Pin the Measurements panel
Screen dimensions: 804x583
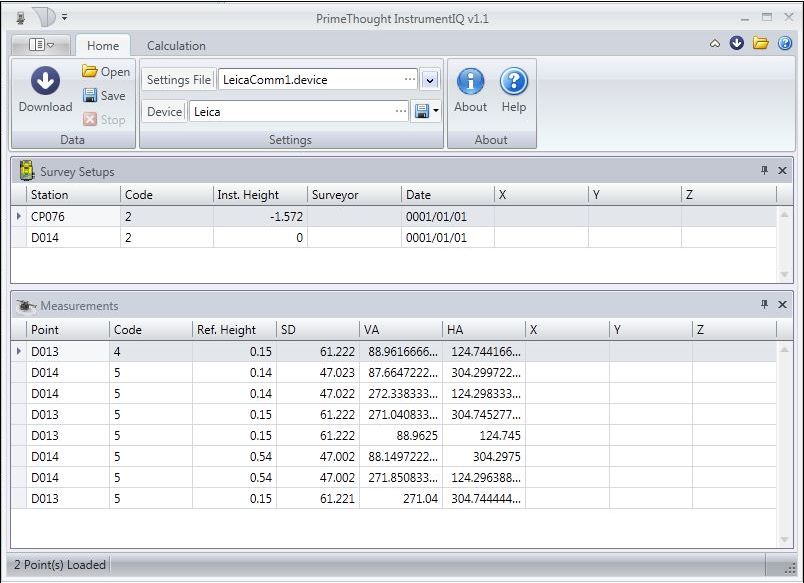click(x=765, y=305)
